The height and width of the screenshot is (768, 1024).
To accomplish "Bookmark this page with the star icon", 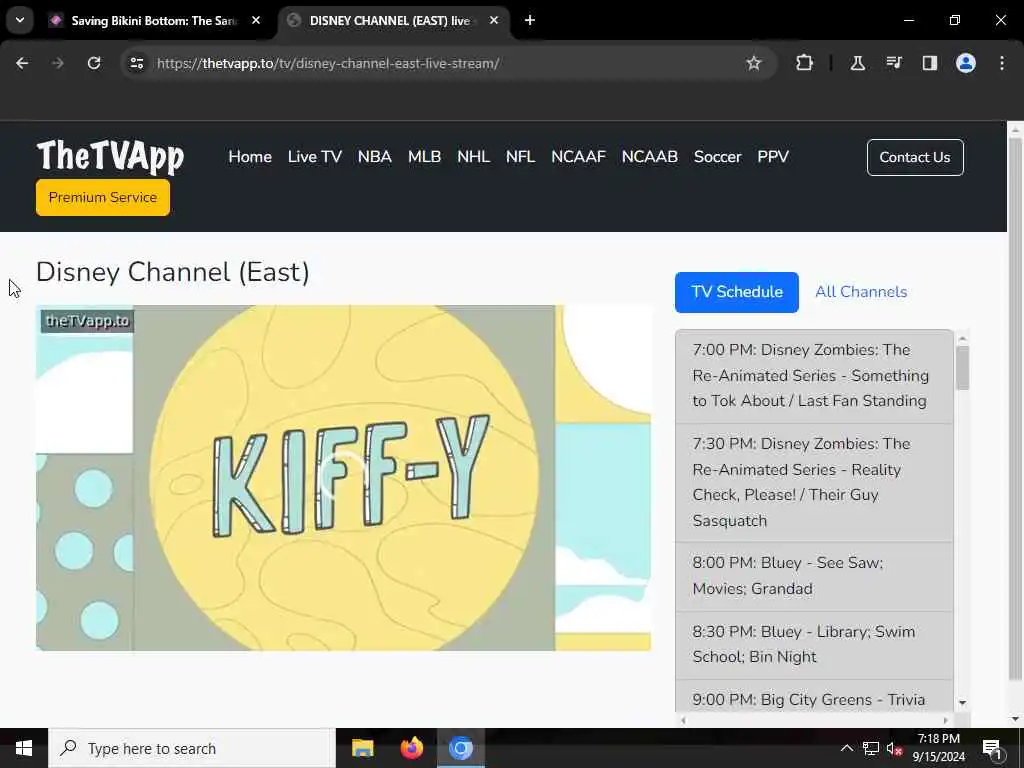I will (754, 63).
